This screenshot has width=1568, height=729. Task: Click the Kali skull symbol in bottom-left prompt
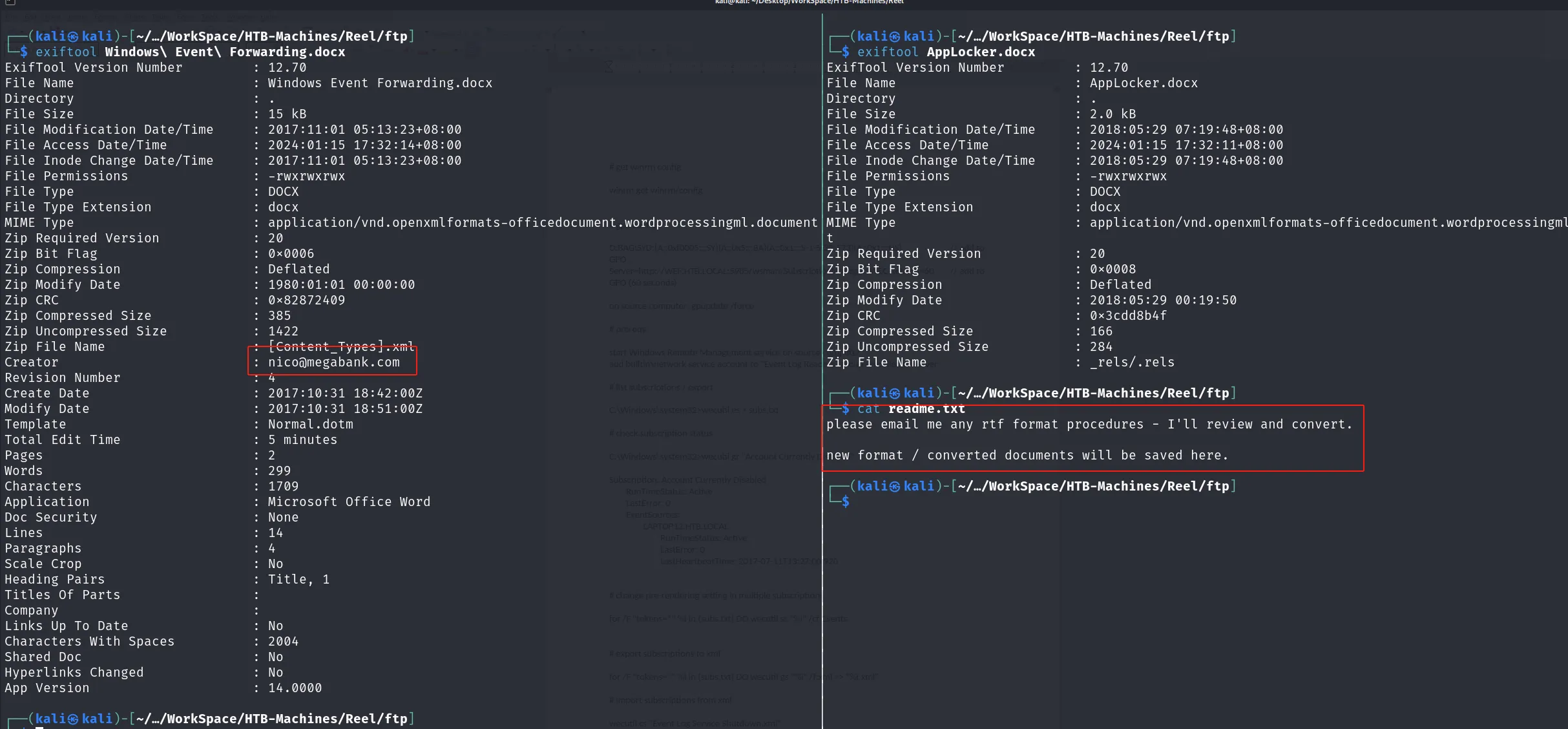click(x=73, y=719)
